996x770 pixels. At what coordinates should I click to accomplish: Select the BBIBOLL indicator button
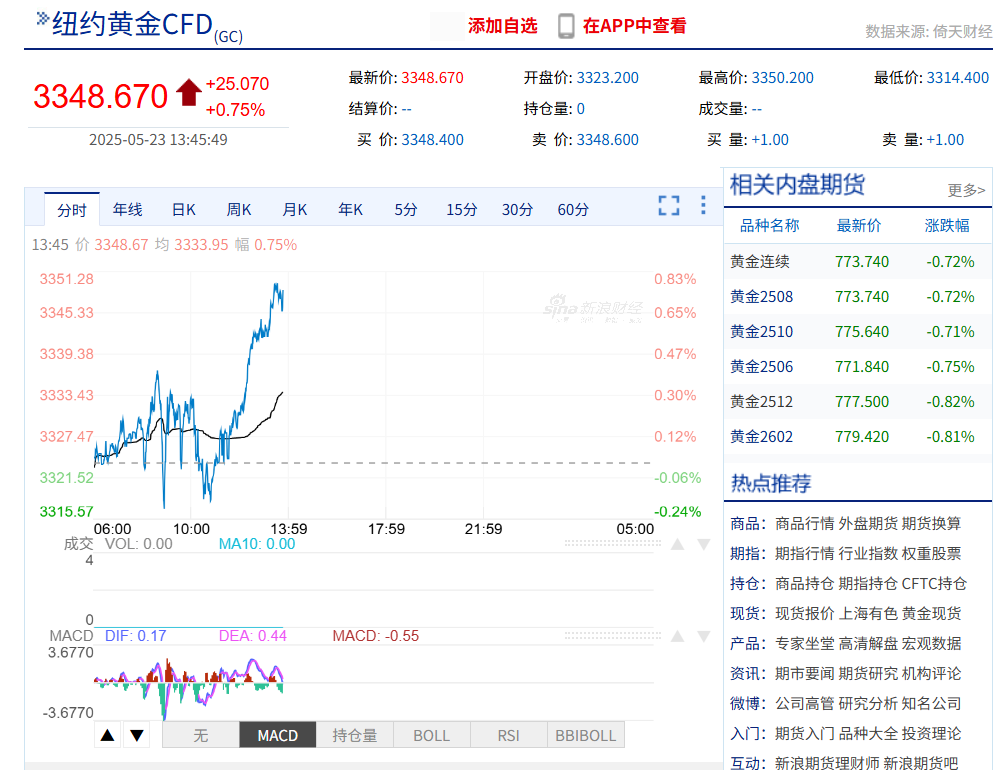click(x=586, y=735)
